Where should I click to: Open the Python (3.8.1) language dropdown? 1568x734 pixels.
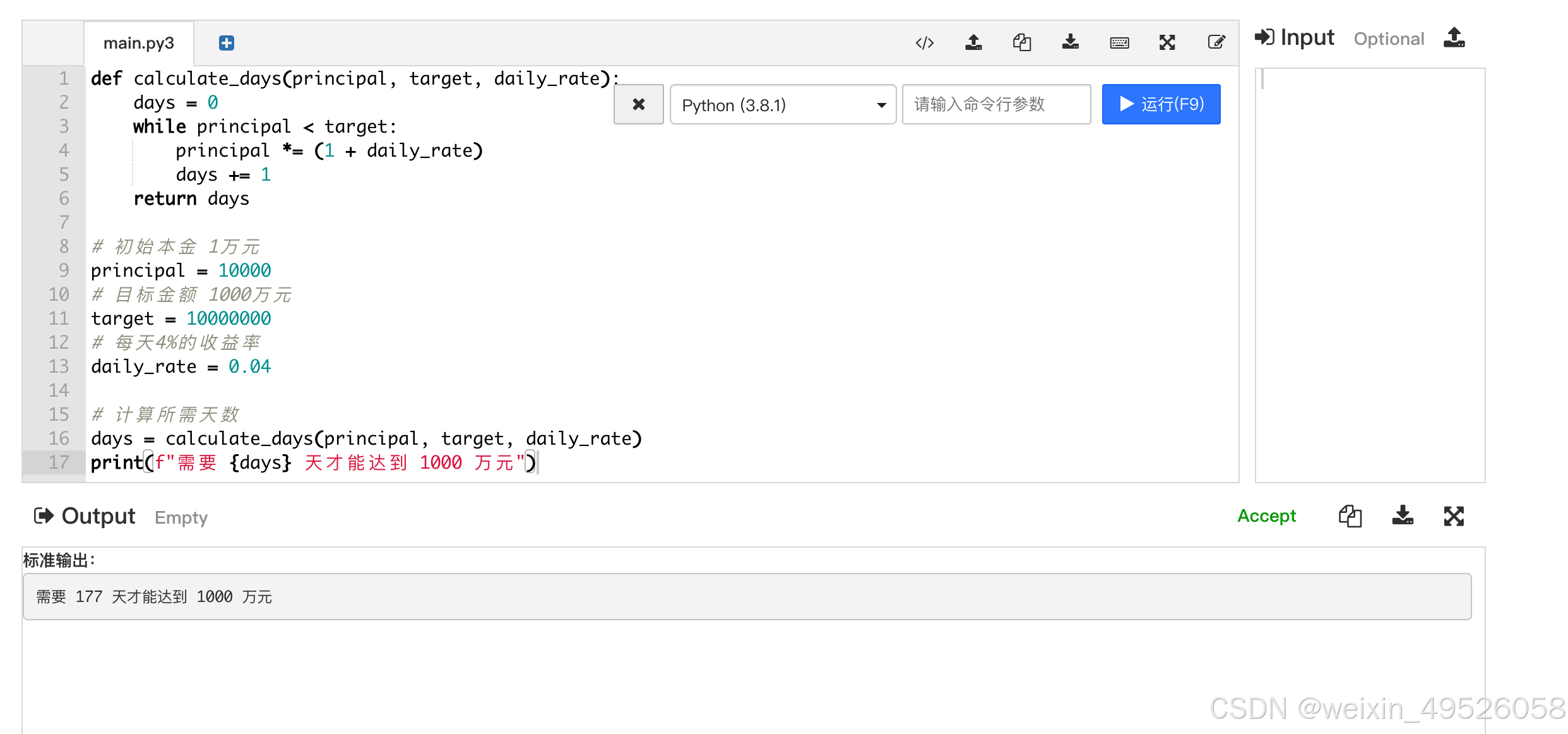click(783, 105)
